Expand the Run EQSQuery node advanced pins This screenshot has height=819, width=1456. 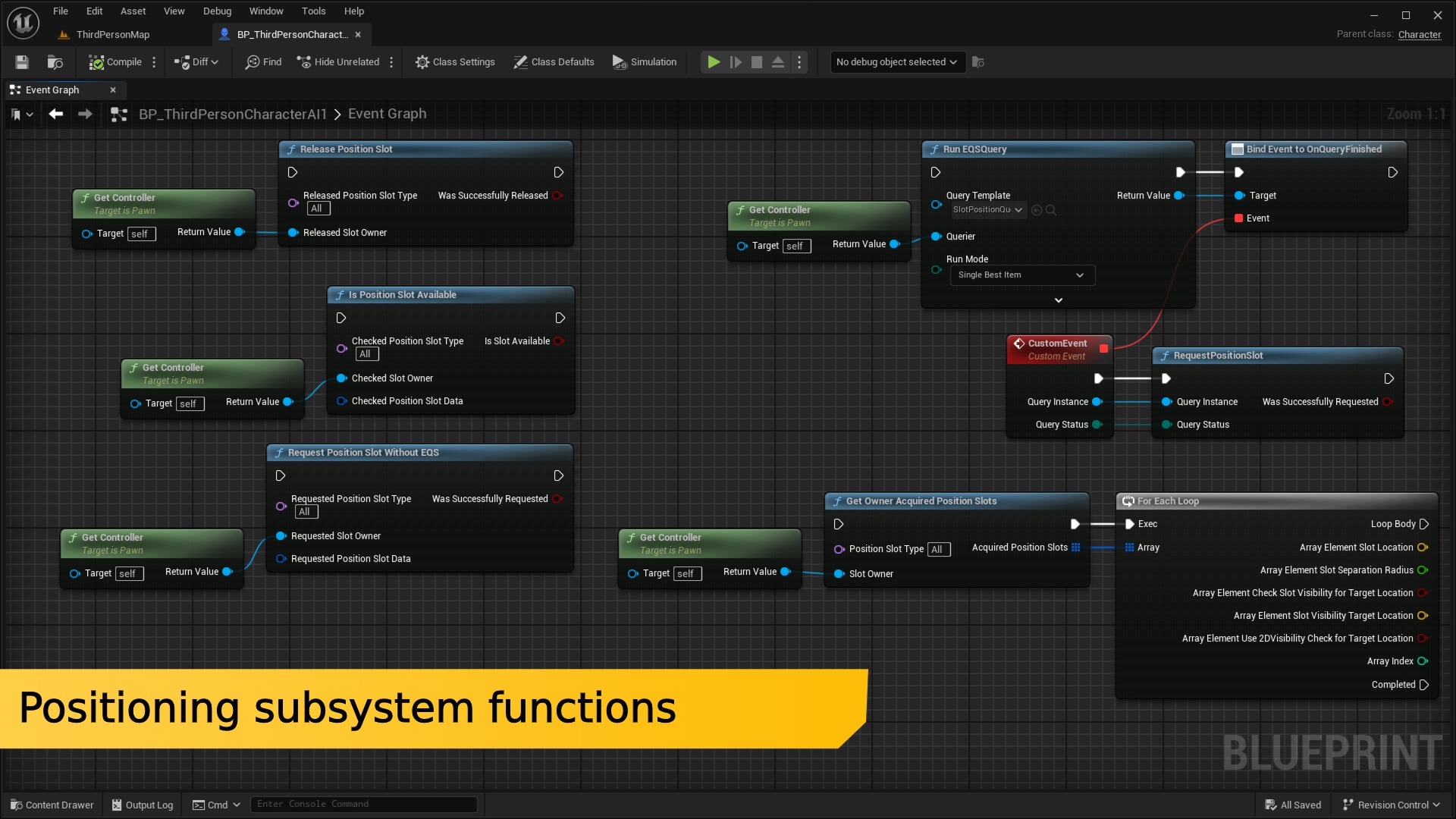(1058, 300)
